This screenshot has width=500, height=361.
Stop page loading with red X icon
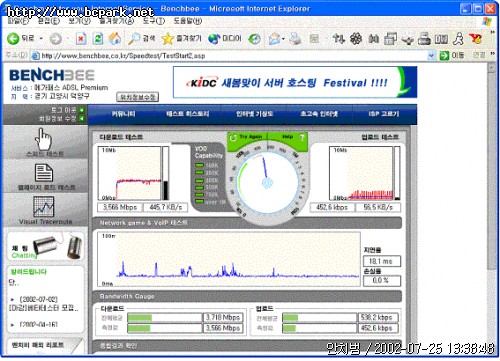(81, 39)
